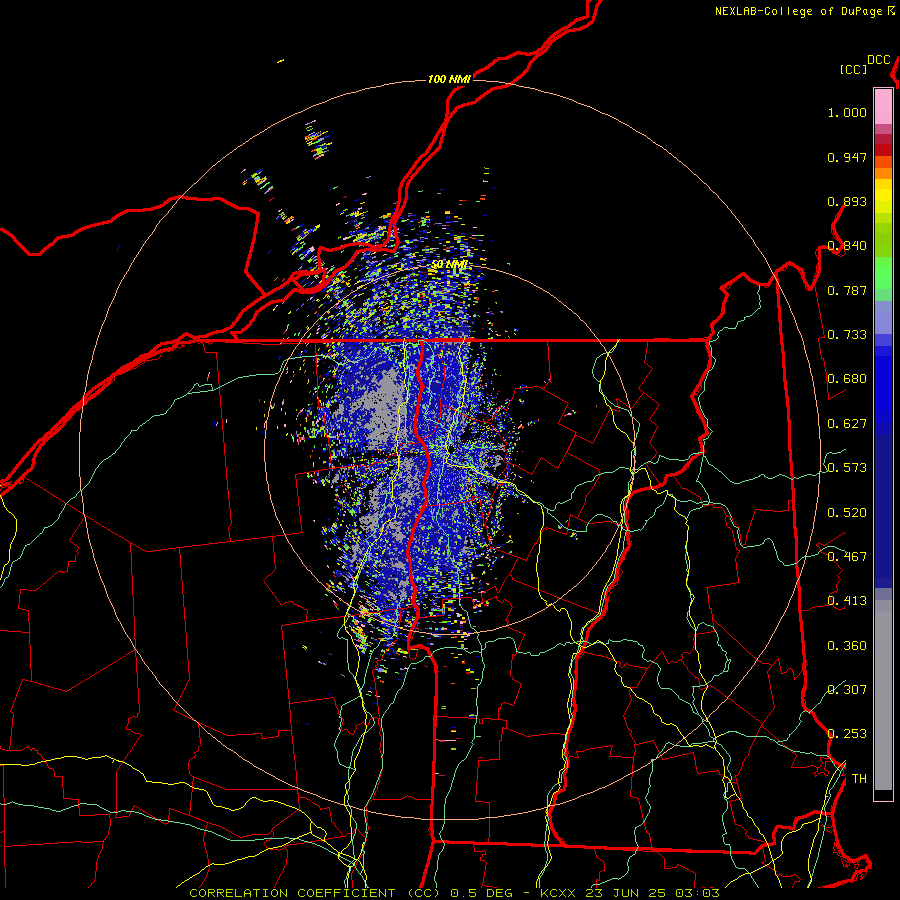
Task: Click the [CC] units label
Action: 854,69
